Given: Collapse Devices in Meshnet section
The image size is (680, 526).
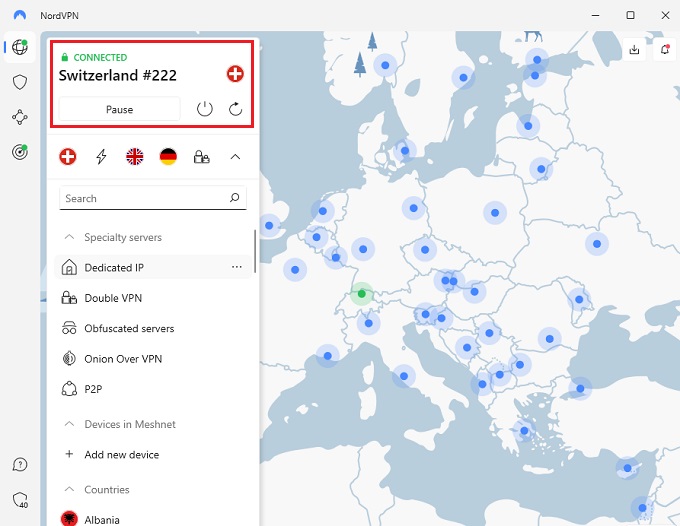Looking at the screenshot, I should point(69,424).
